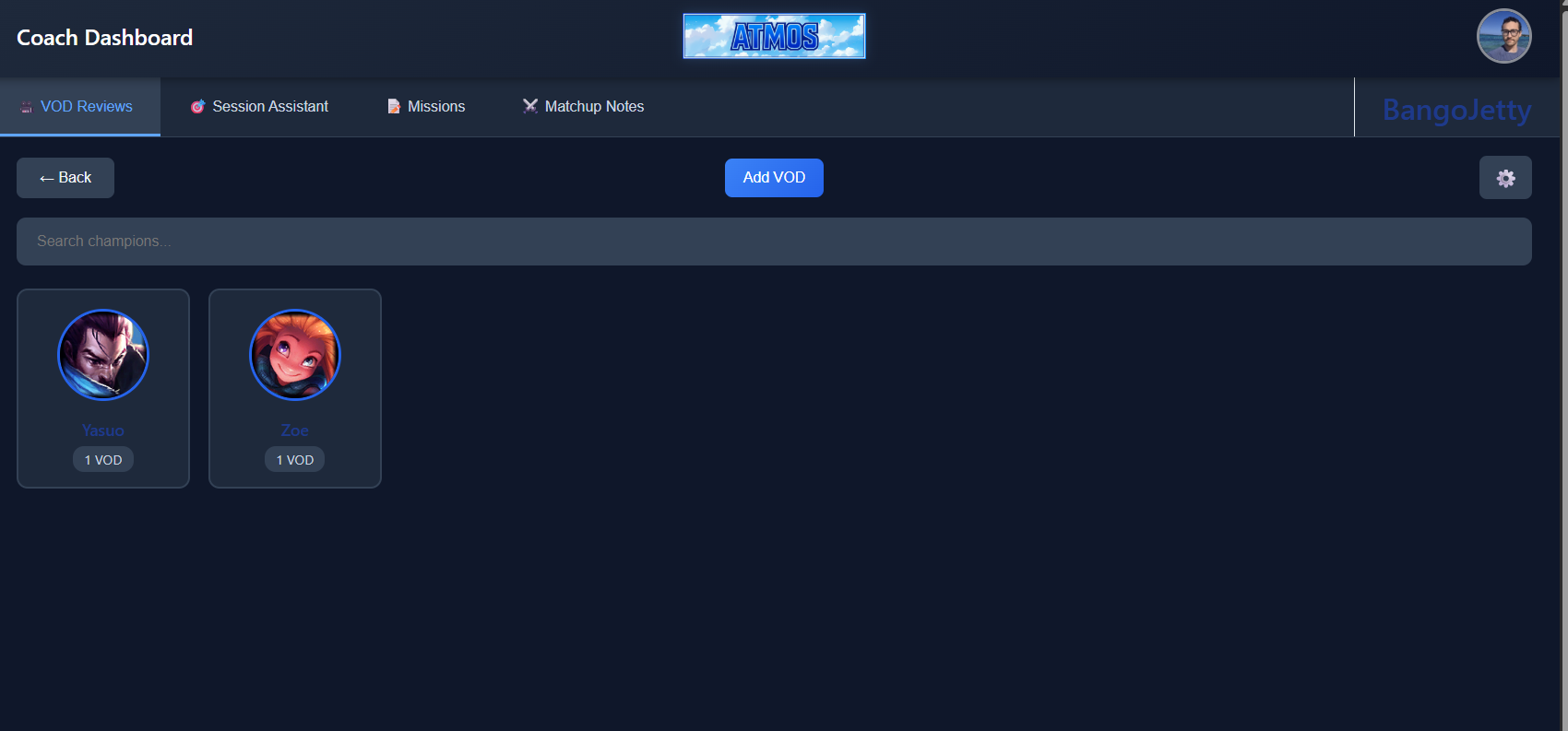Viewport: 1568px width, 731px height.
Task: Focus the Search champions field
Action: pos(774,242)
